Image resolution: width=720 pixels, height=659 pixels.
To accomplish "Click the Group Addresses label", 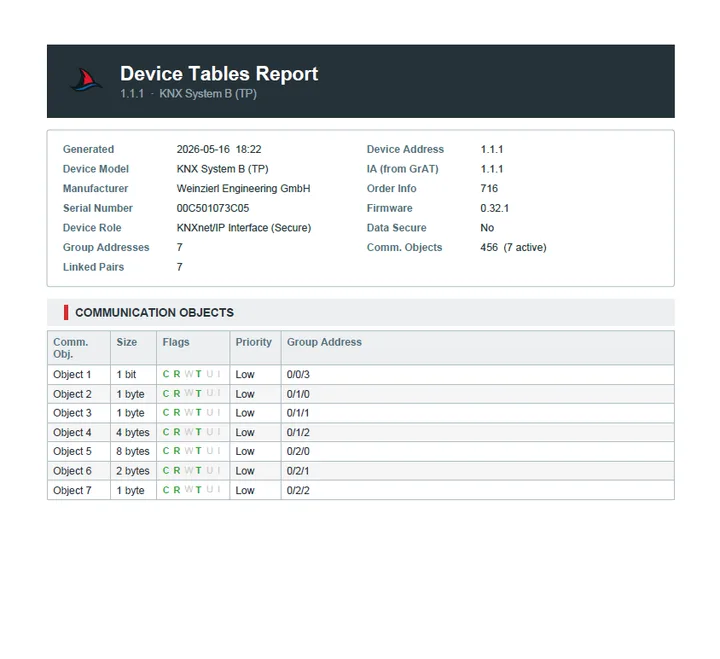I will [x=106, y=248].
